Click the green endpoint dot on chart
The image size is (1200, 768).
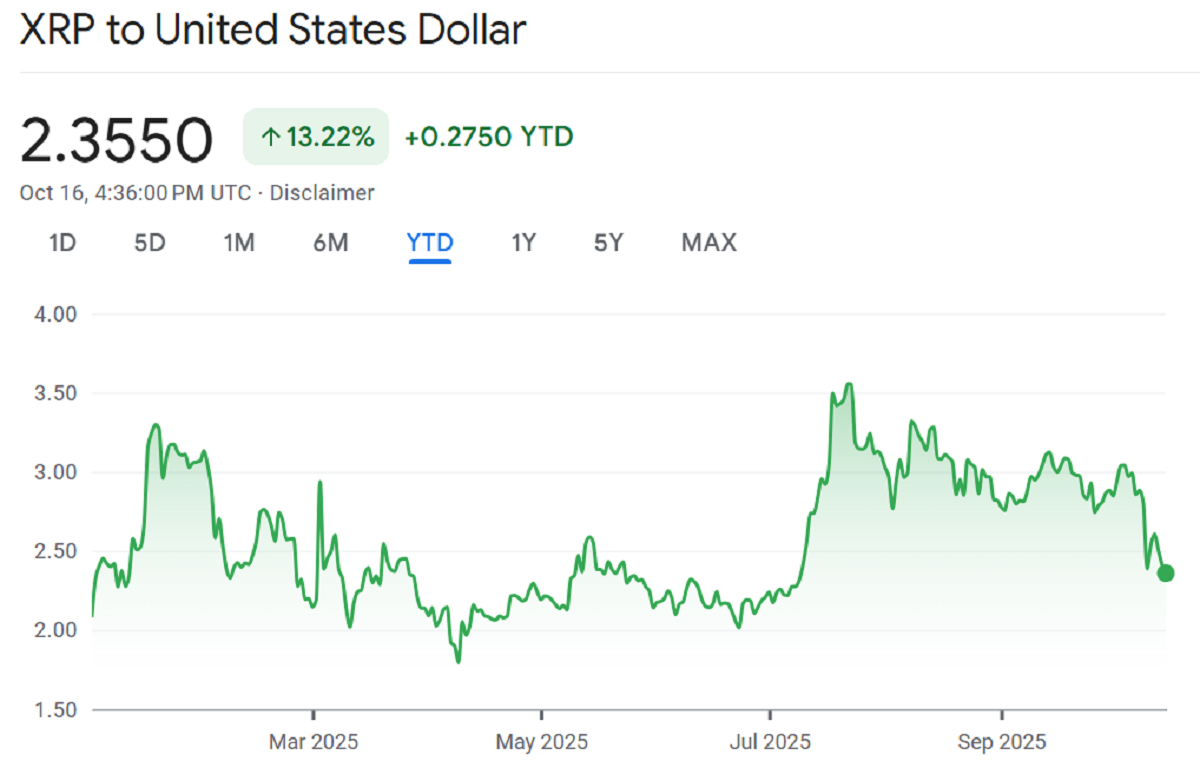1165,573
